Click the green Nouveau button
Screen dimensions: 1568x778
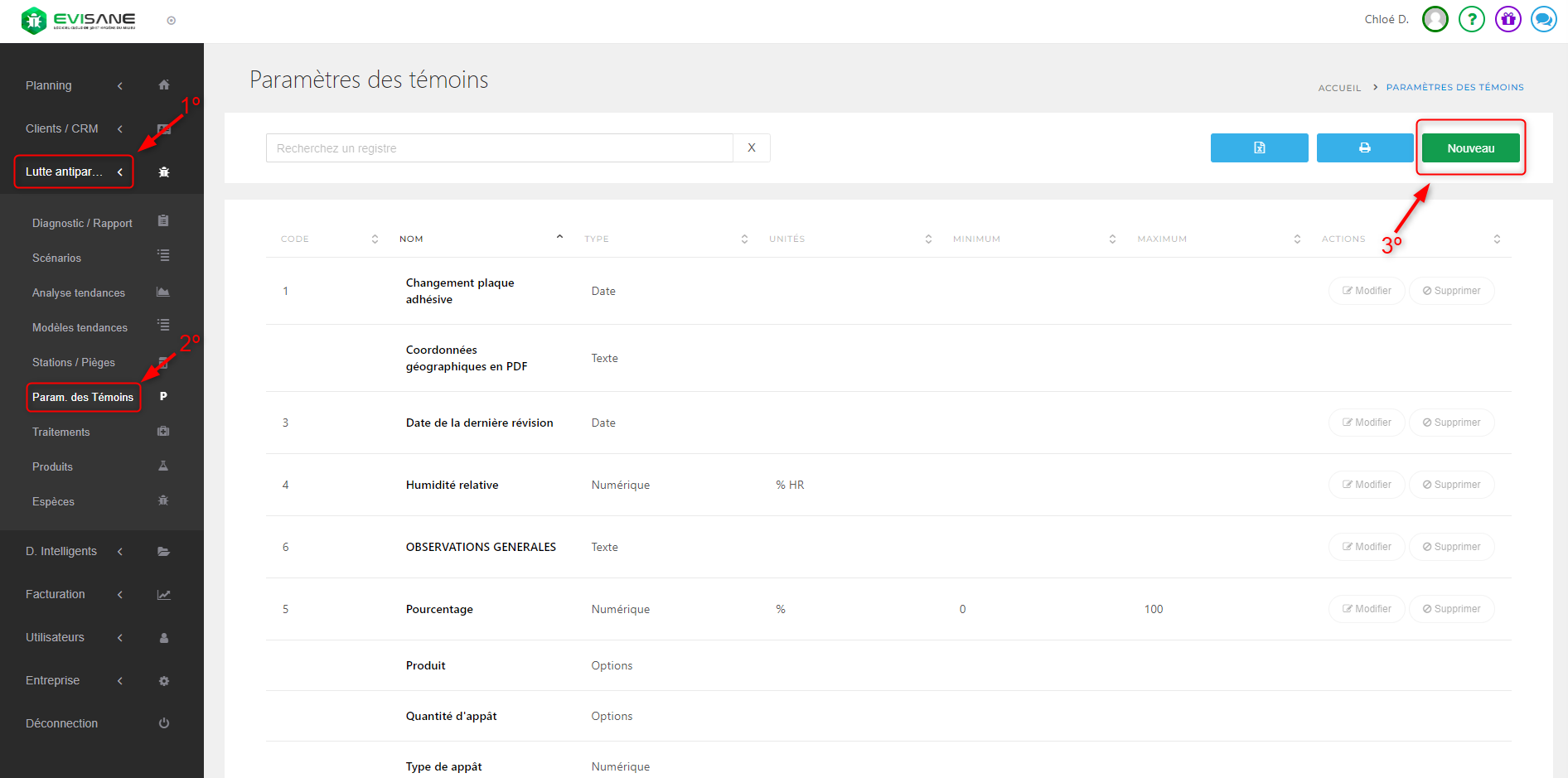click(1470, 148)
